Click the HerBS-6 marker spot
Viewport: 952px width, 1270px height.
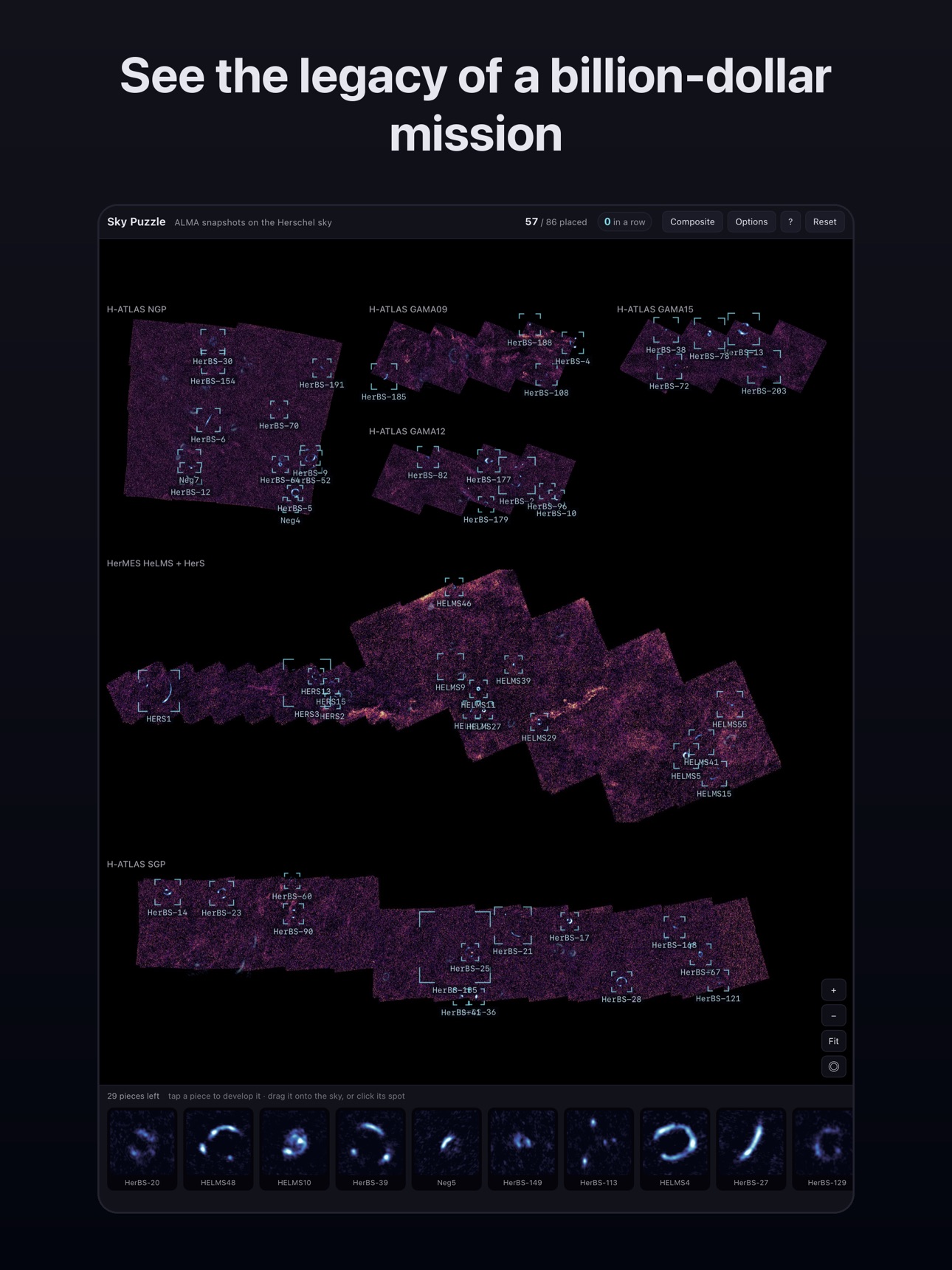pos(208,420)
